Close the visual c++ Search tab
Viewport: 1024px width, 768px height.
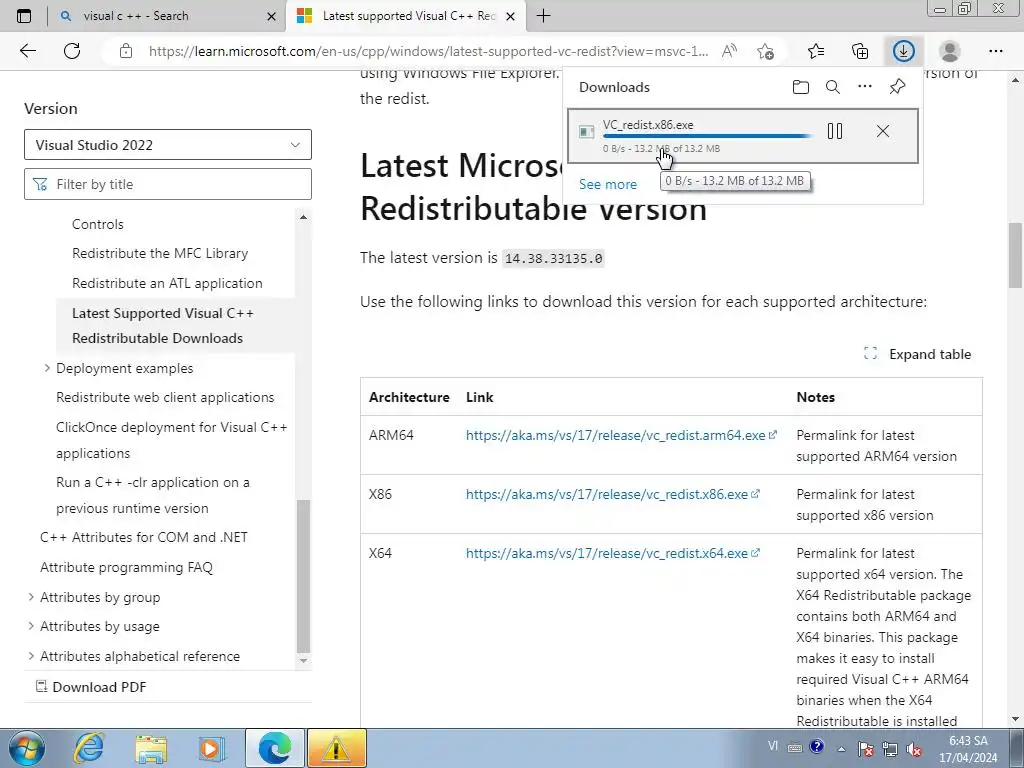272,16
